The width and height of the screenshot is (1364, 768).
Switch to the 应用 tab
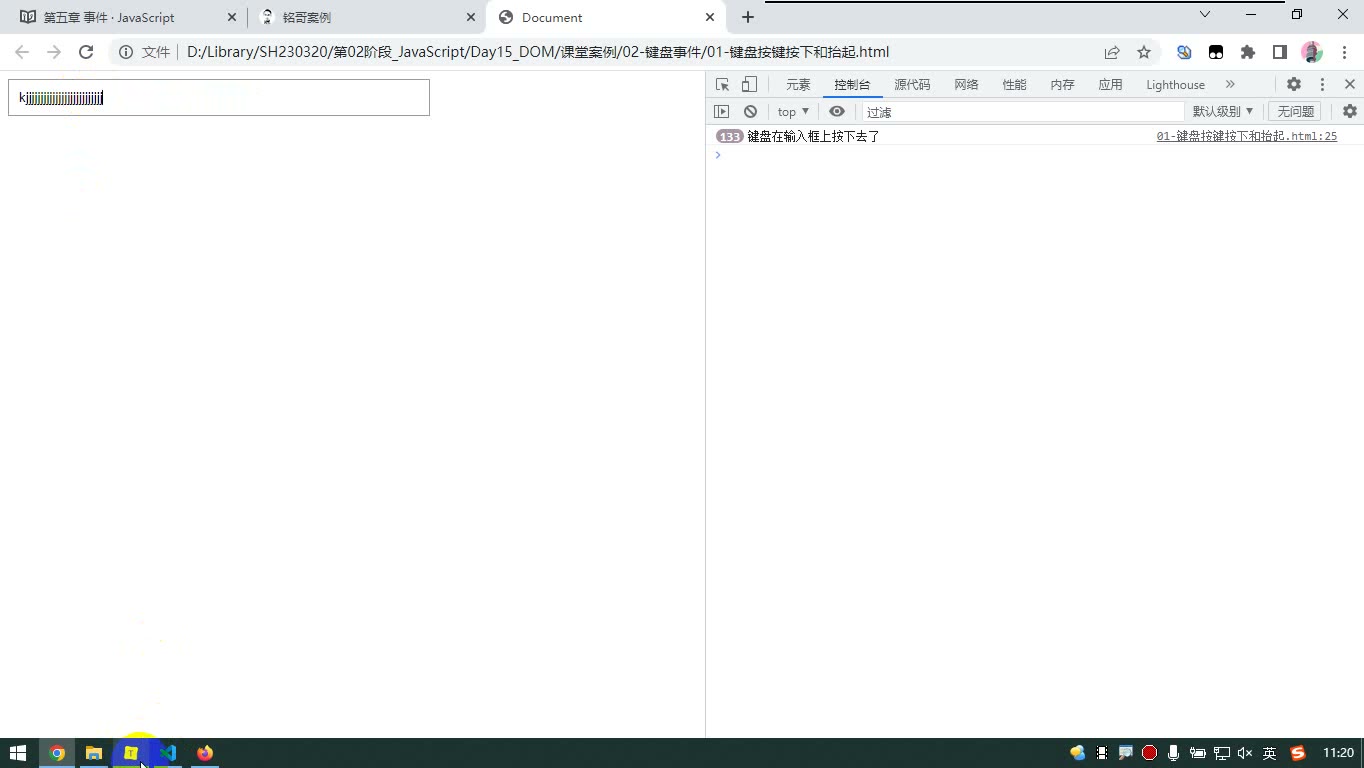1110,85
